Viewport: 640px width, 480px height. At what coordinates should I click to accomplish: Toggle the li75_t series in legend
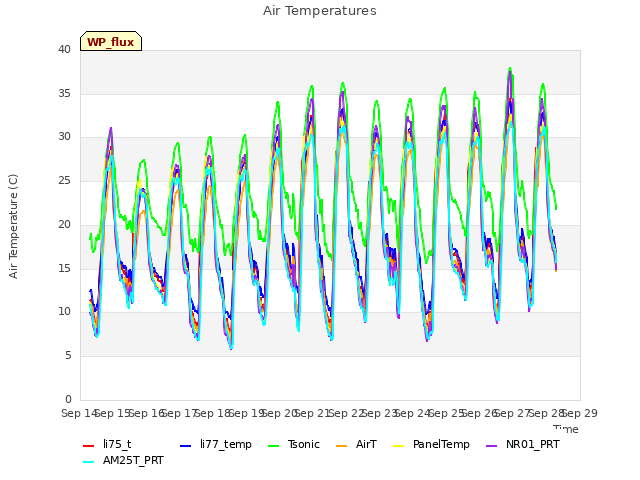pos(107,444)
